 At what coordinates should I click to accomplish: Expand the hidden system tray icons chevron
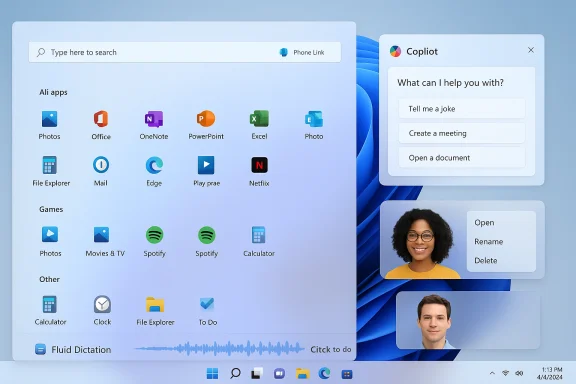(x=492, y=373)
